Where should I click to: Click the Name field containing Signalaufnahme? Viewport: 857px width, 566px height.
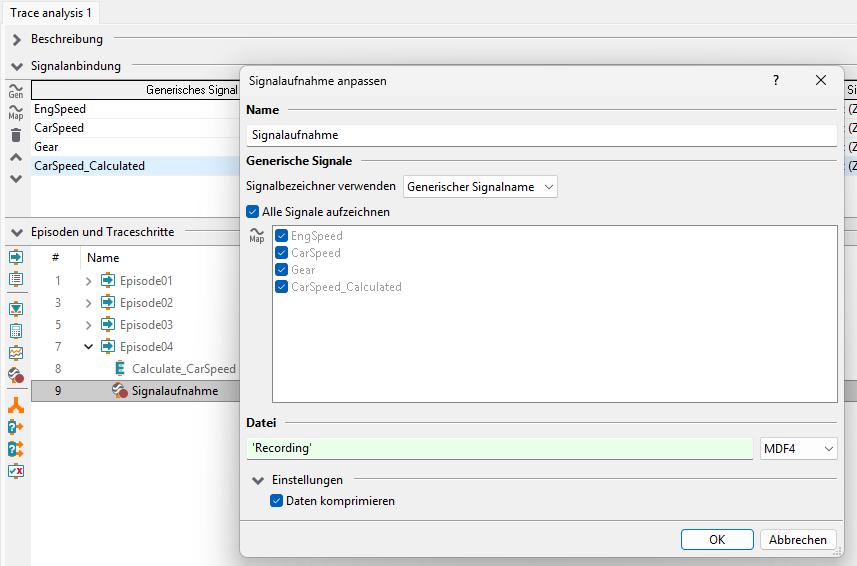[x=541, y=135]
